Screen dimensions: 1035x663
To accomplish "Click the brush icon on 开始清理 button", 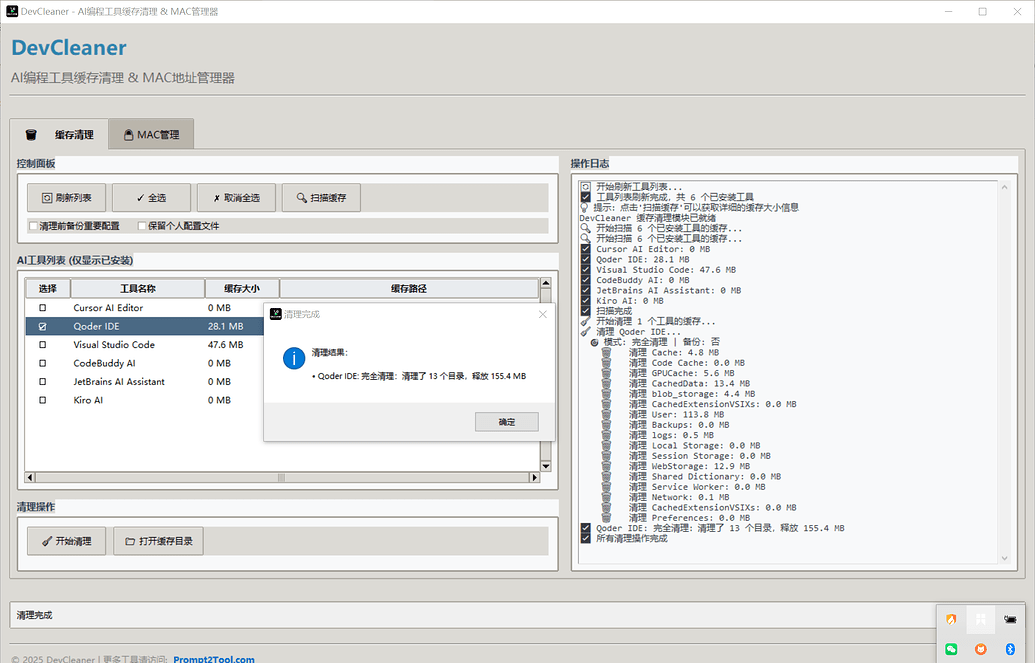I will [44, 540].
